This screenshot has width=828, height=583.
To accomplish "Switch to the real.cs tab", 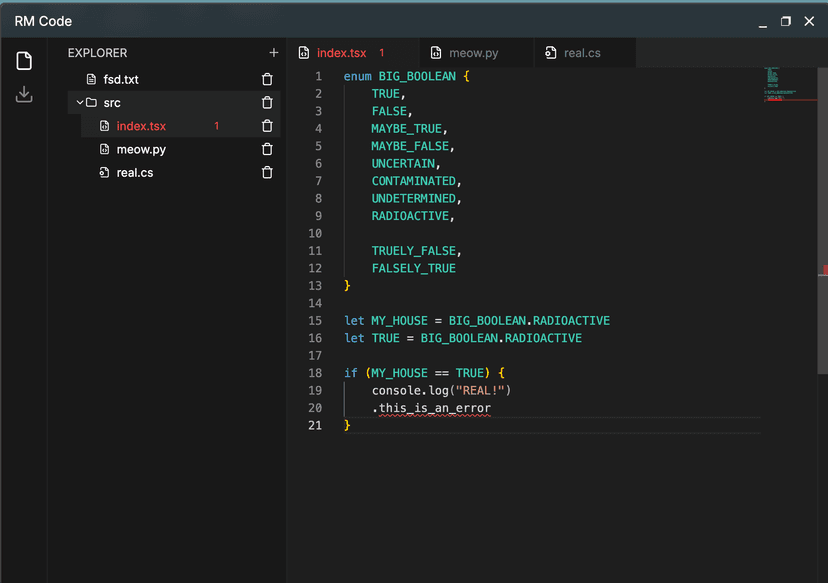I will pos(582,53).
